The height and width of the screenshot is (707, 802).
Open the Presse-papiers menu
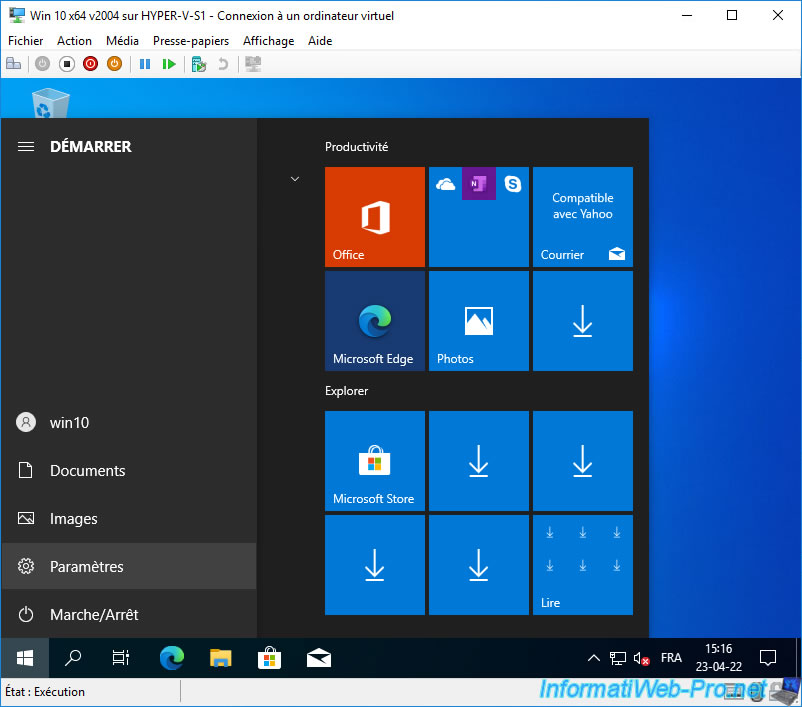pos(191,41)
